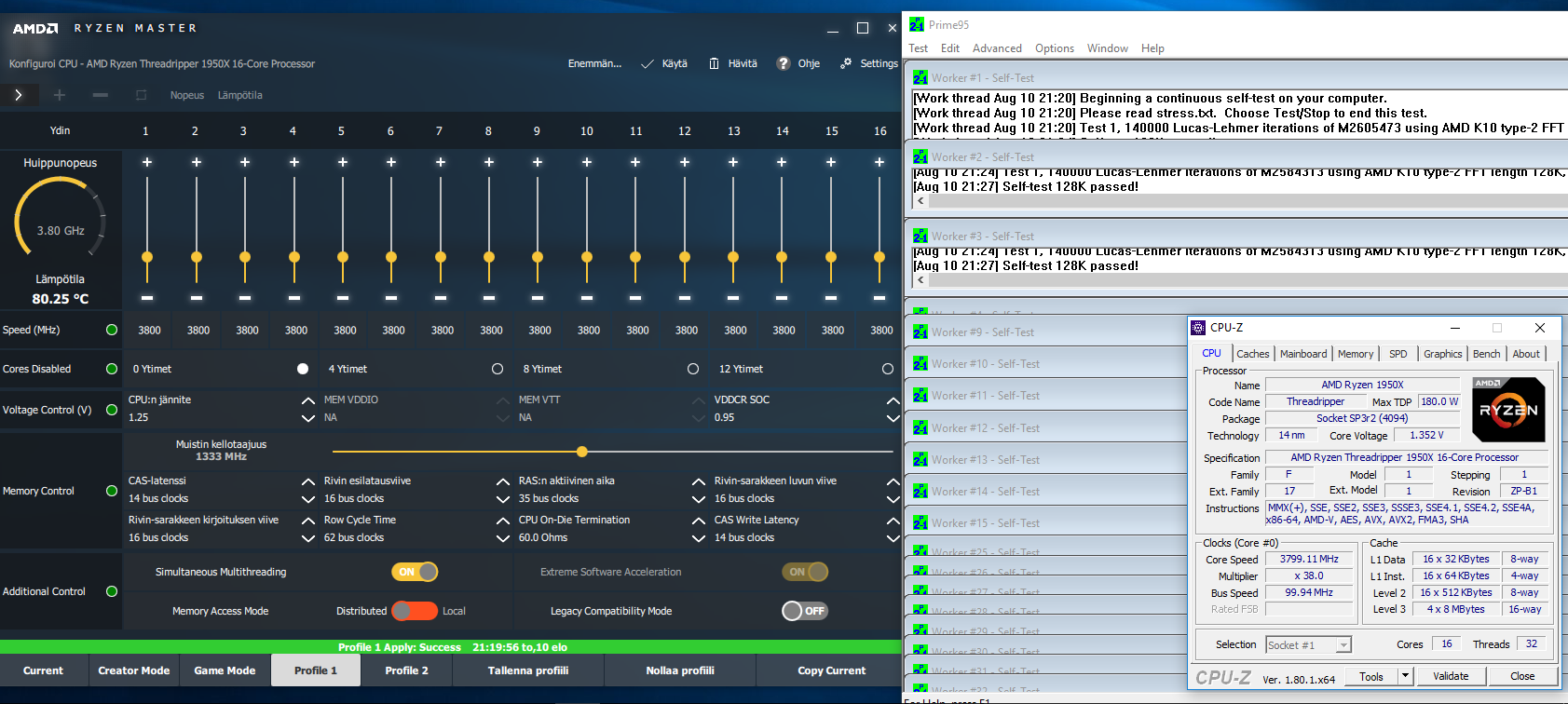Toggle Voltage Control green indicator
This screenshot has width=1568, height=704.
coord(112,409)
